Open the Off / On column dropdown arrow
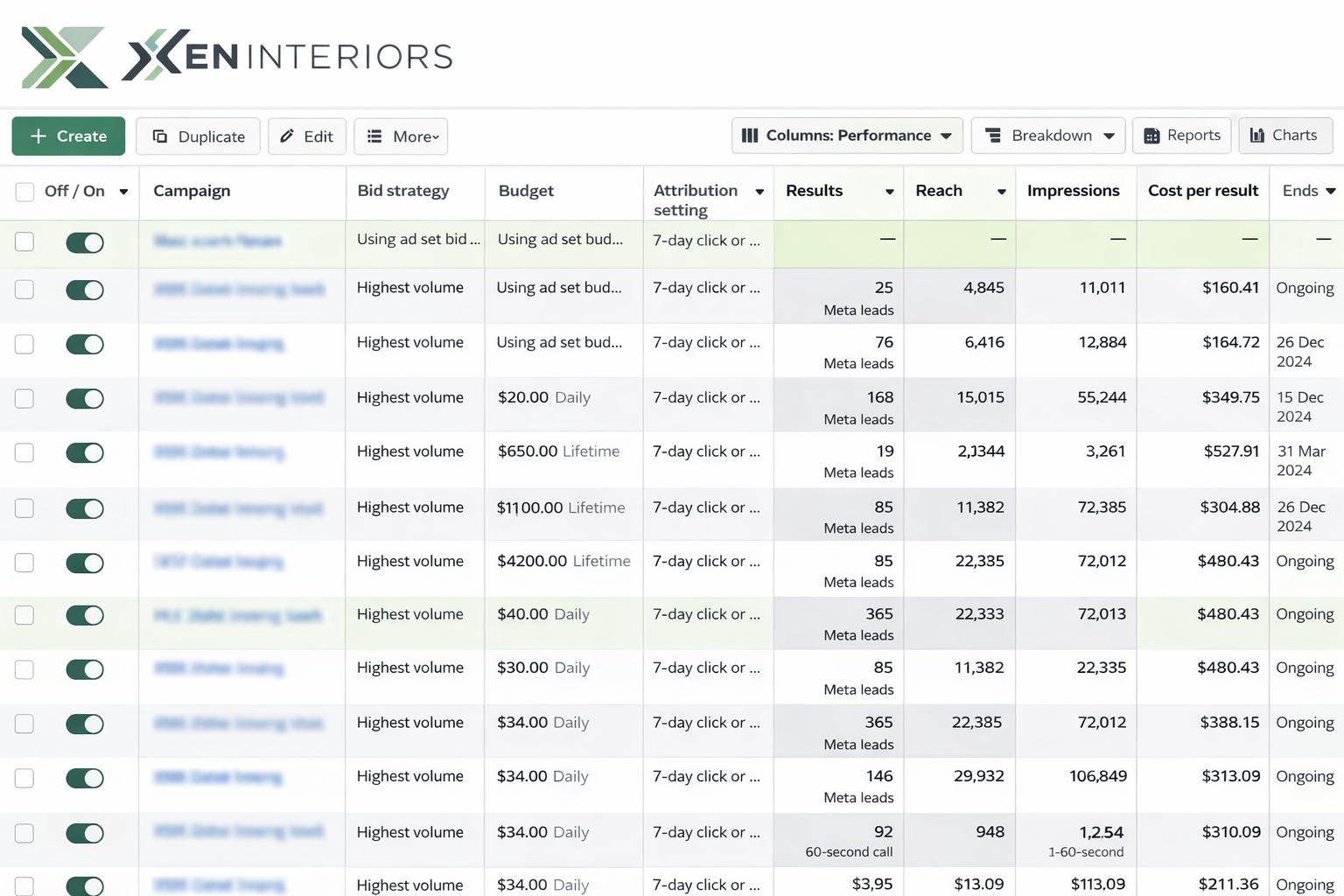Viewport: 1344px width, 896px height. pos(123,192)
